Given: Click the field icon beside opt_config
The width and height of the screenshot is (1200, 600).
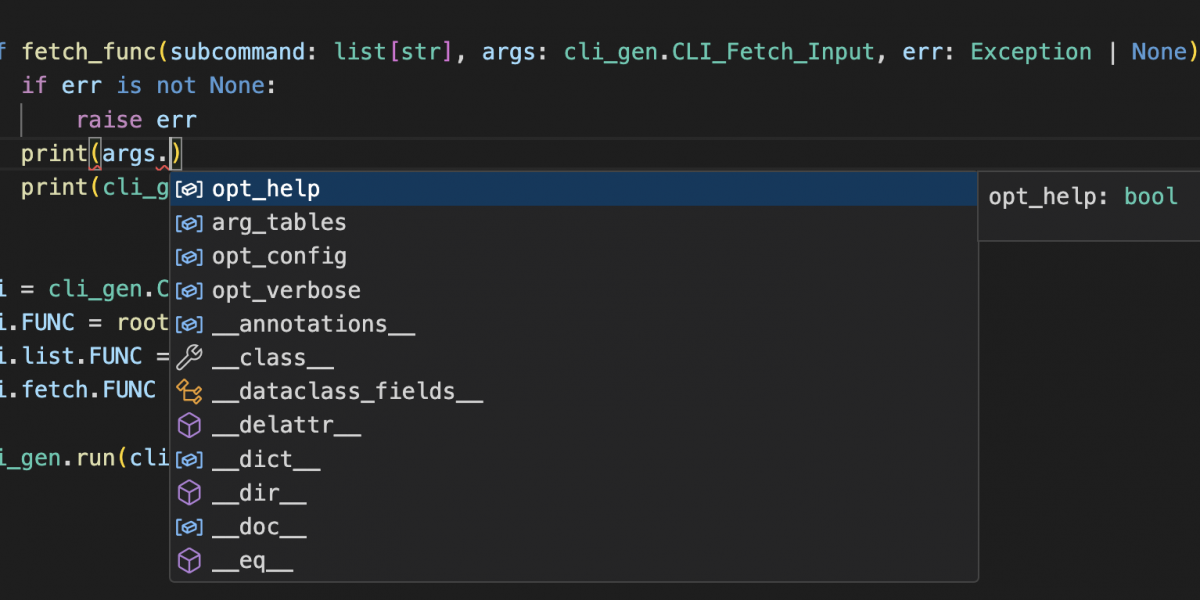Looking at the screenshot, I should coord(189,257).
